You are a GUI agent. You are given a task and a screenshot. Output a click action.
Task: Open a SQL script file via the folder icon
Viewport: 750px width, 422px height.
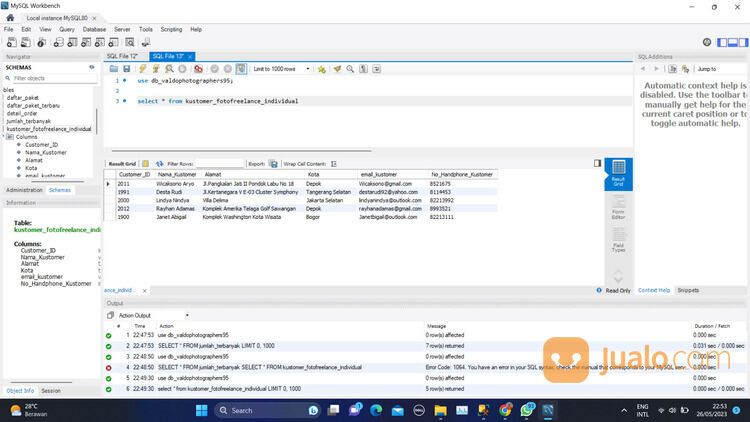(115, 69)
